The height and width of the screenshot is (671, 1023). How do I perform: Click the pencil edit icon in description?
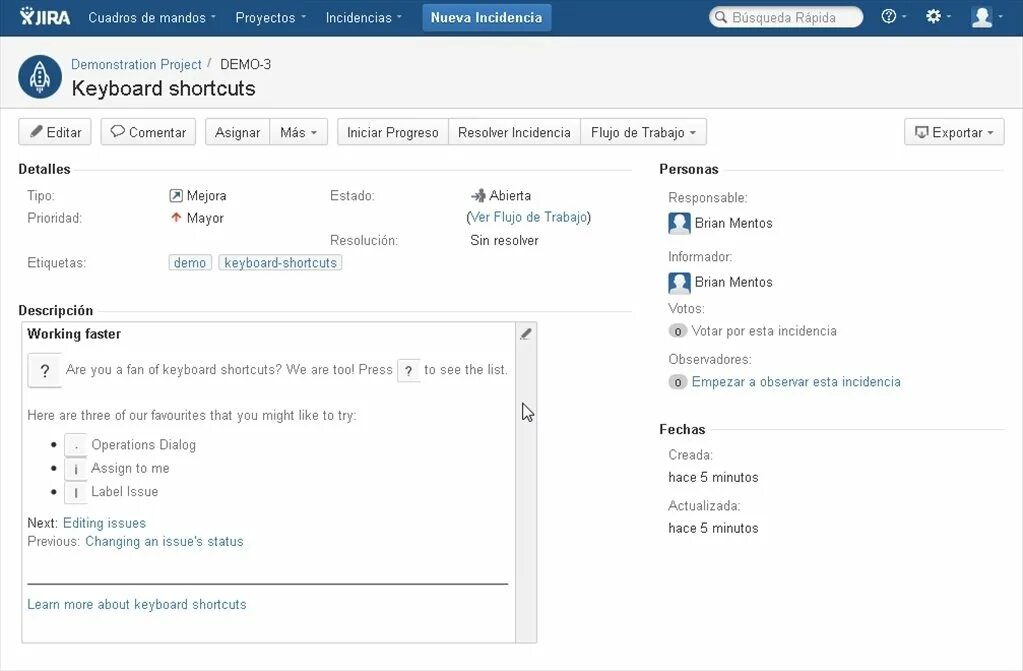[x=526, y=334]
